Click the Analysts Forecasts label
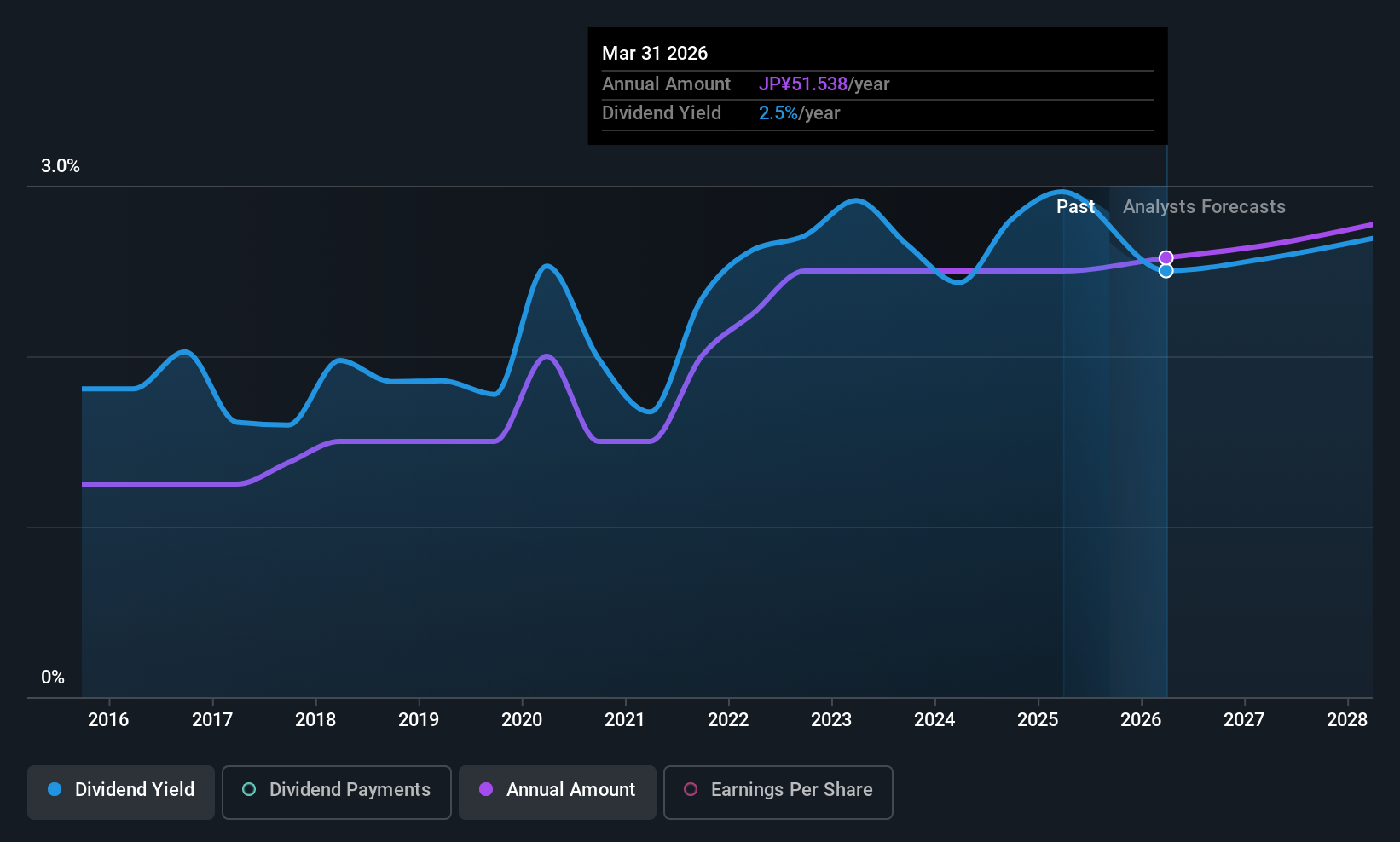The width and height of the screenshot is (1400, 842). tap(1204, 207)
